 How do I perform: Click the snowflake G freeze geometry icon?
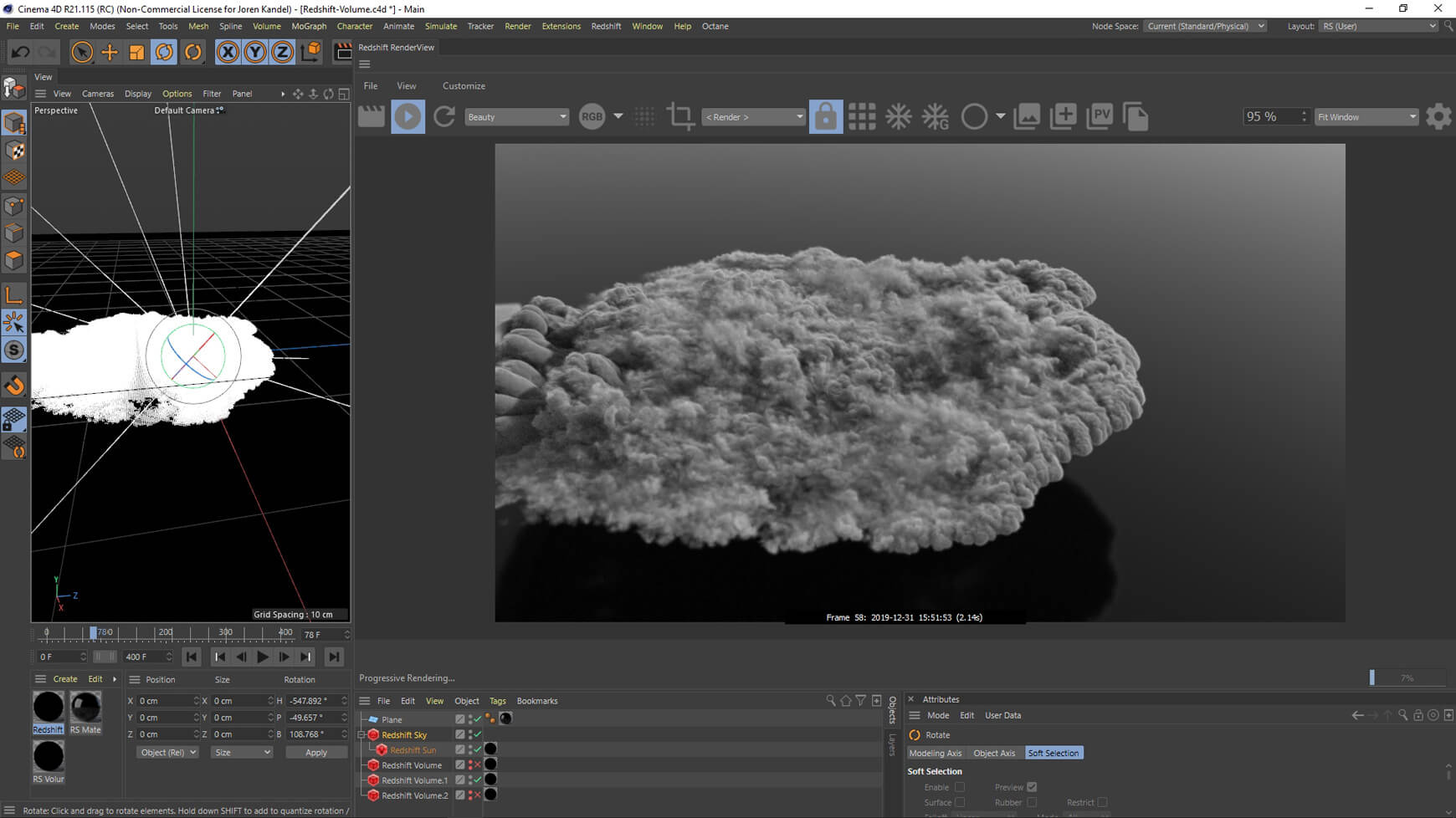coord(936,116)
